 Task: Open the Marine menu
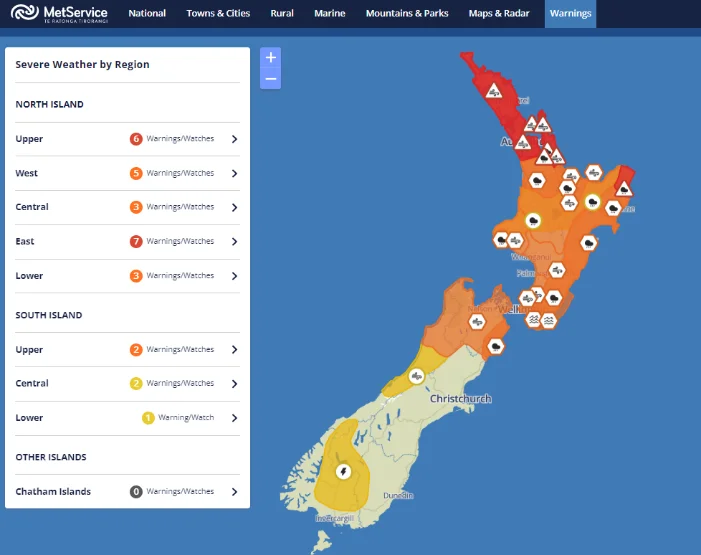(x=329, y=13)
